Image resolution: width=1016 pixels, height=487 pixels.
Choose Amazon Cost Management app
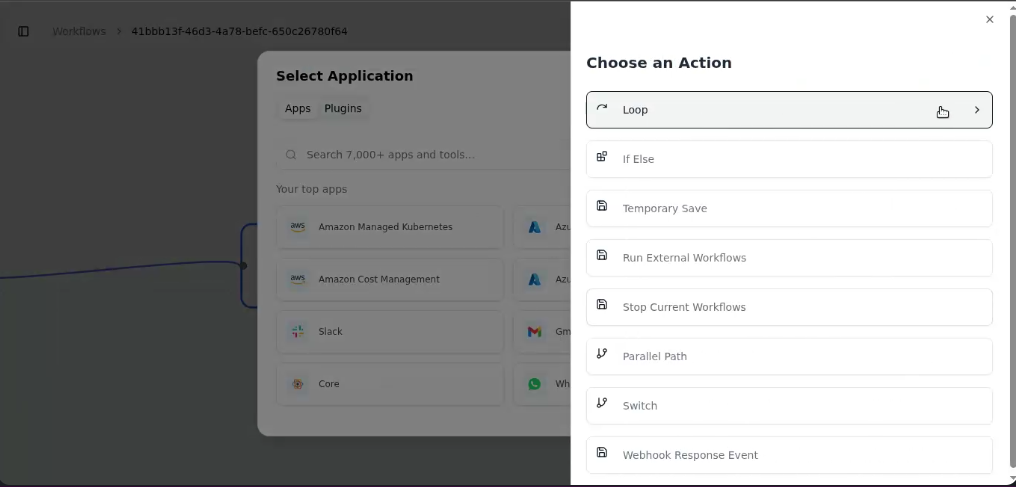tap(390, 279)
